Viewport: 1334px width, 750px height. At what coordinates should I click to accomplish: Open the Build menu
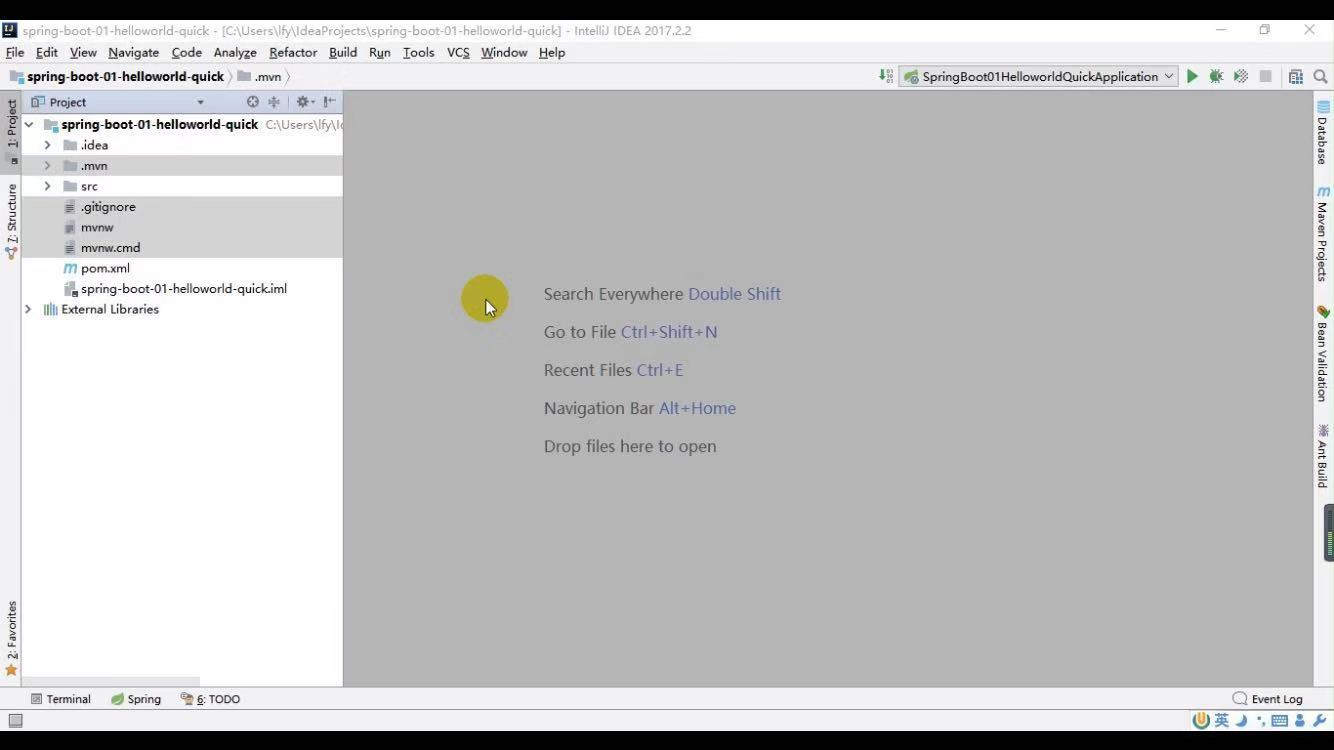click(343, 52)
